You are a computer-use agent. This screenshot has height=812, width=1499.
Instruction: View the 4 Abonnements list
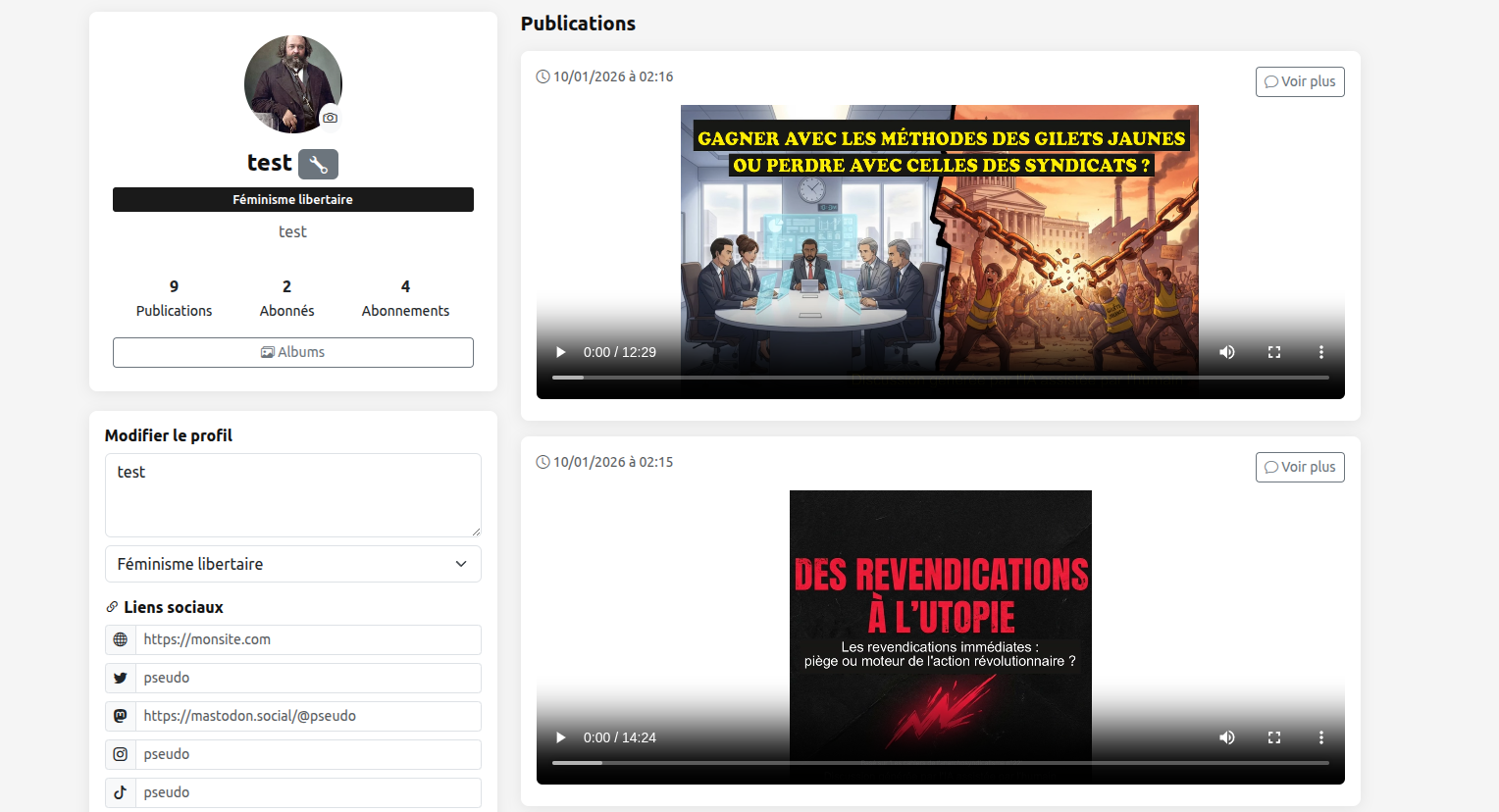(405, 298)
